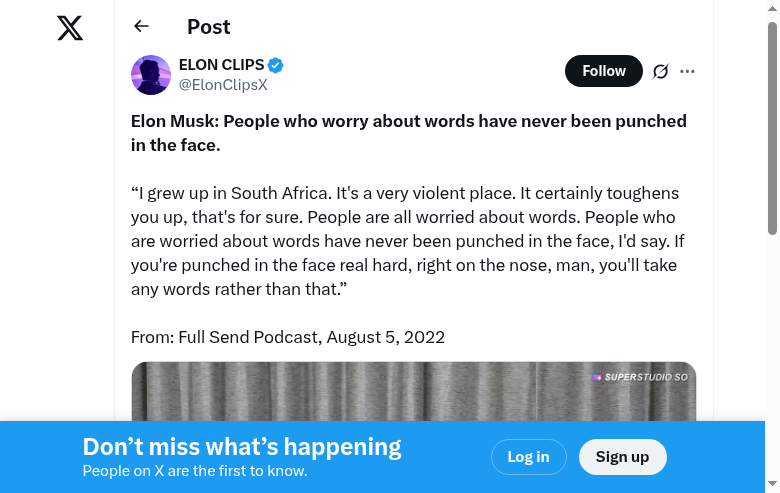Click the X logo in the sidebar

point(70,28)
